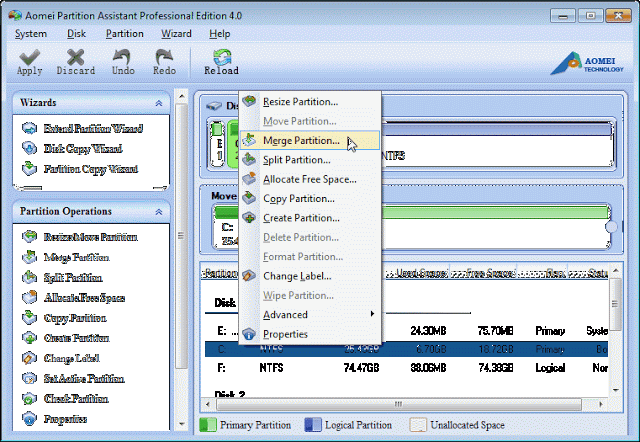Choose Resize Partition in context menu
Screen dimensions: 640x442
coord(310,102)
